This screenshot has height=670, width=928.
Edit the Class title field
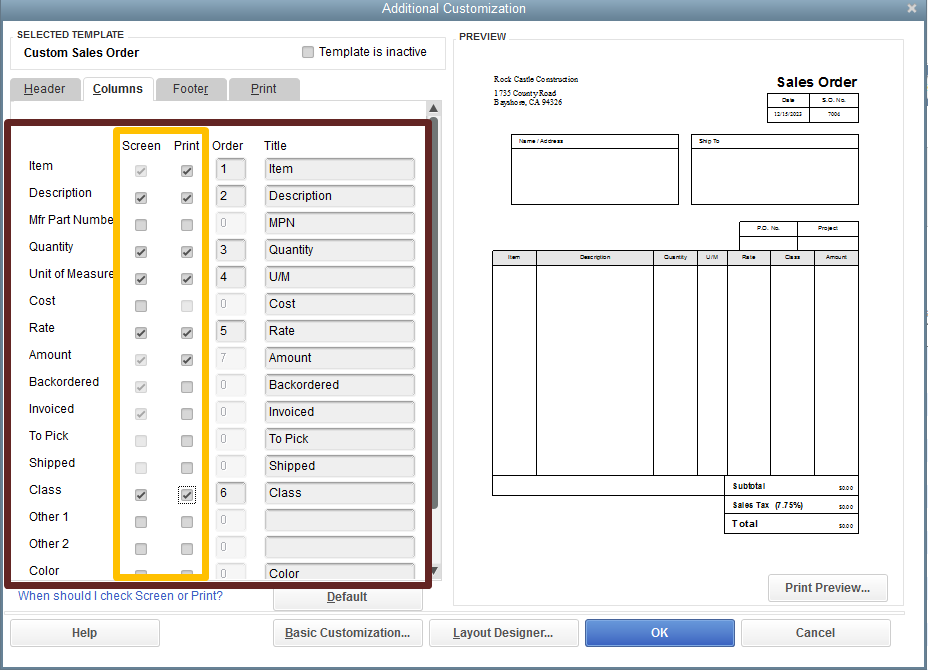[340, 493]
